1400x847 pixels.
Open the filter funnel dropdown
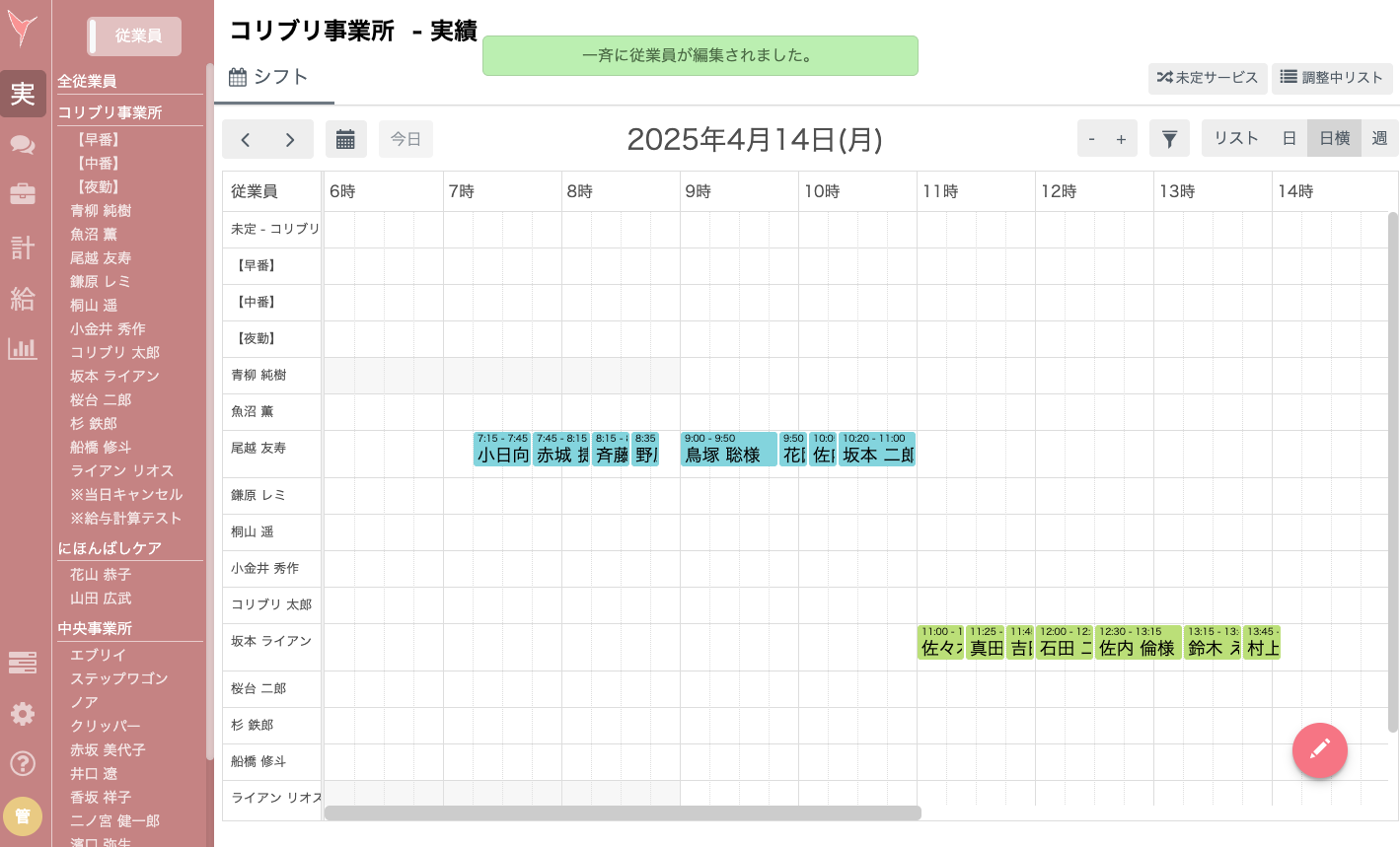[1169, 138]
